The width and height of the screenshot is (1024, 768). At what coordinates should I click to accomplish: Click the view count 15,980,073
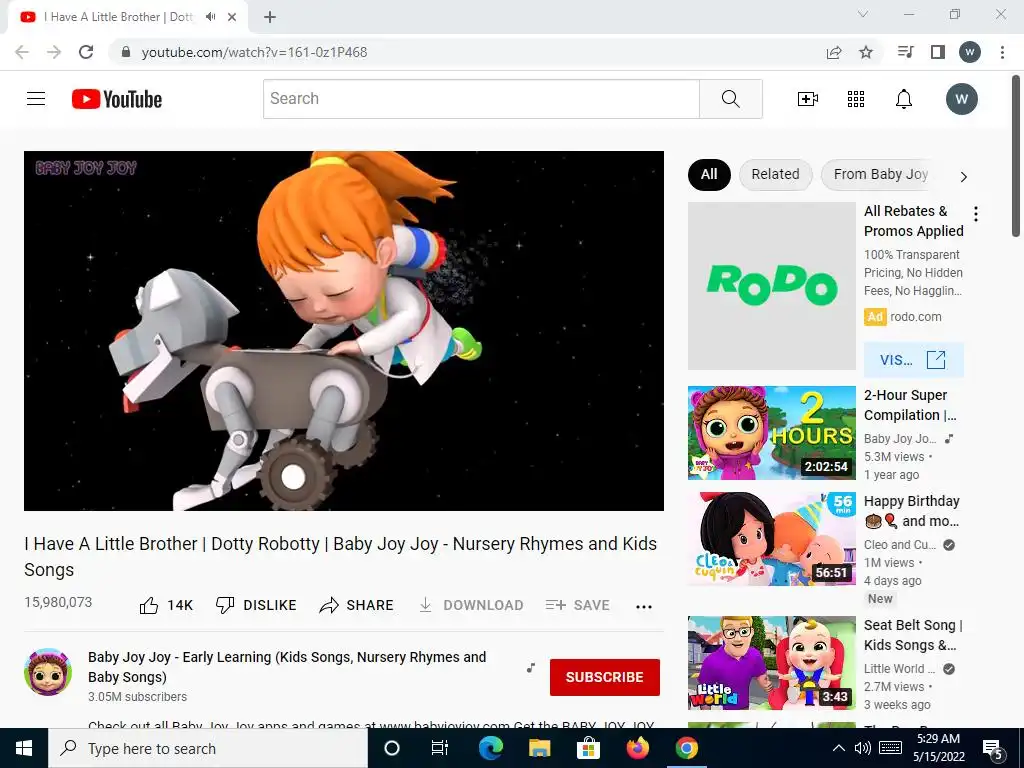58,602
